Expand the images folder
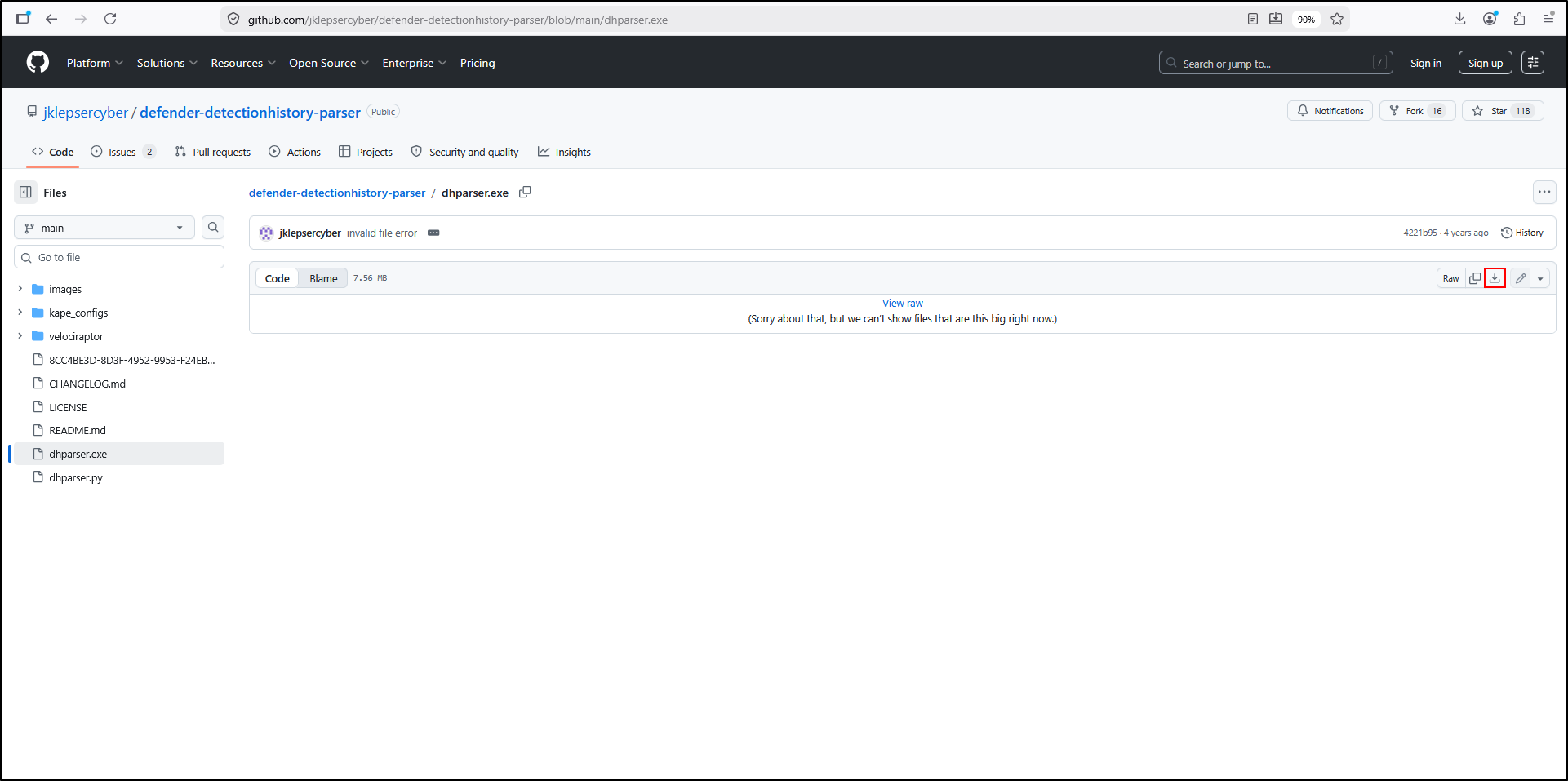1568x781 pixels. [20, 289]
